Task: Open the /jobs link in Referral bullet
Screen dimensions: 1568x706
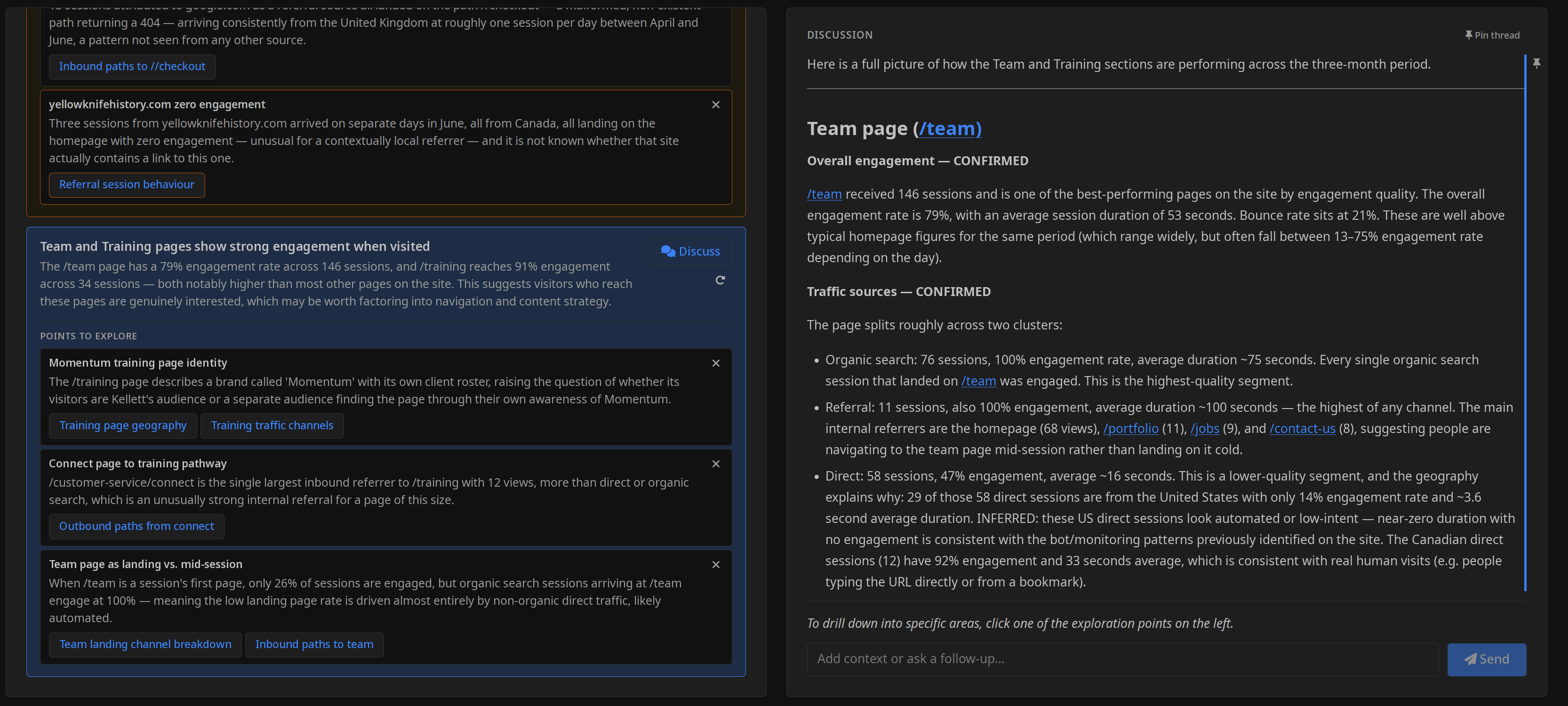Action: pos(1205,428)
